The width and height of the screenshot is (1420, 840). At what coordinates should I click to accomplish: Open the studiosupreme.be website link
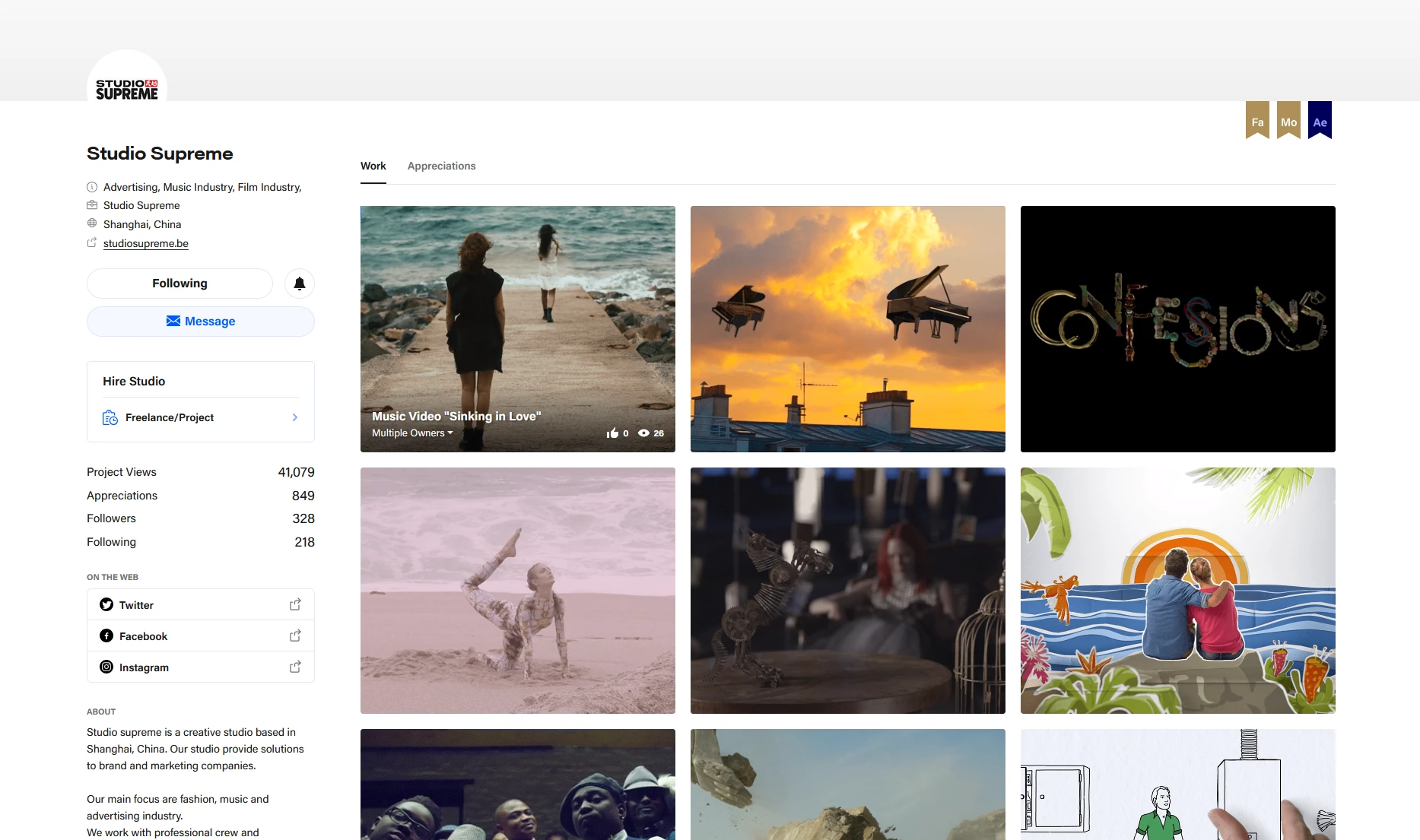(x=146, y=243)
